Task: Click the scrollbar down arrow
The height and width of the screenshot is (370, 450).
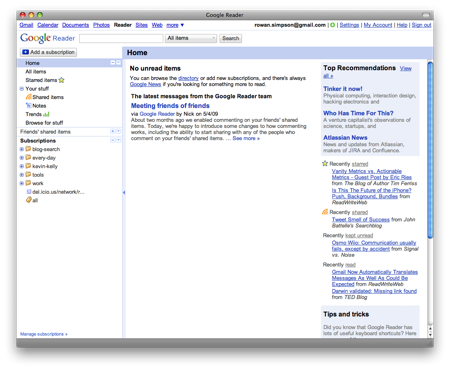Action: [430, 335]
